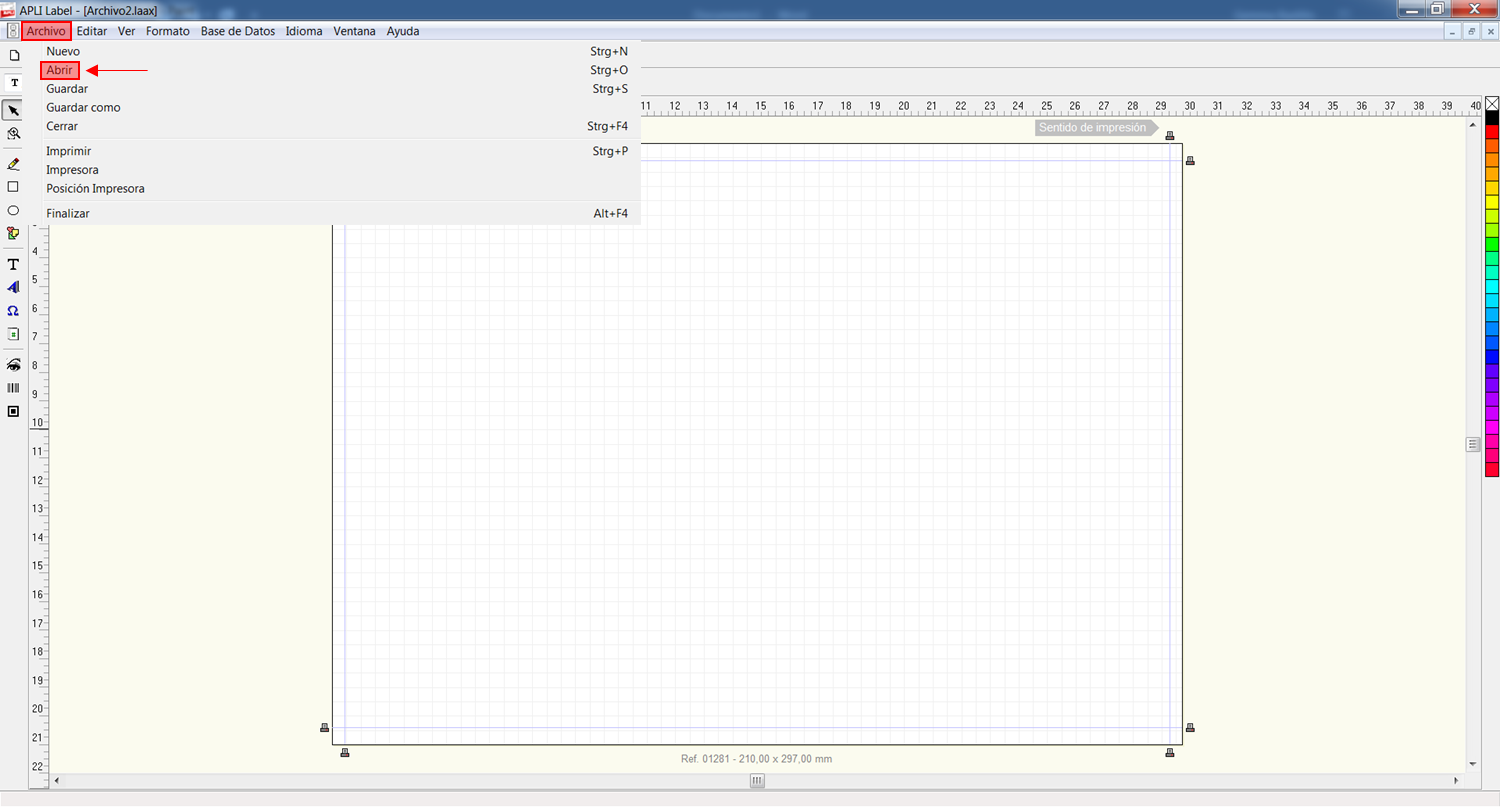Choose the large T text tool
1500x807 pixels.
point(14,265)
